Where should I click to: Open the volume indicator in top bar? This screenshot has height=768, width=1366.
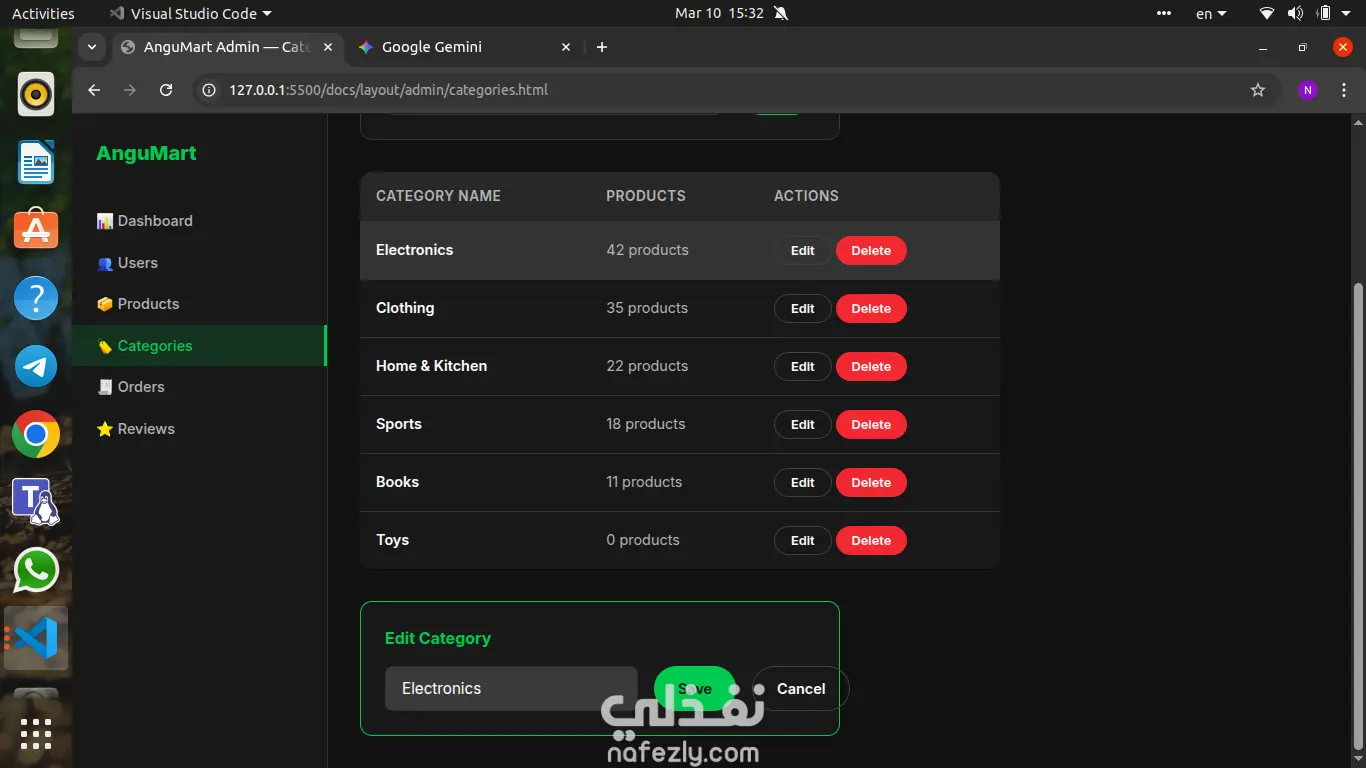point(1296,13)
